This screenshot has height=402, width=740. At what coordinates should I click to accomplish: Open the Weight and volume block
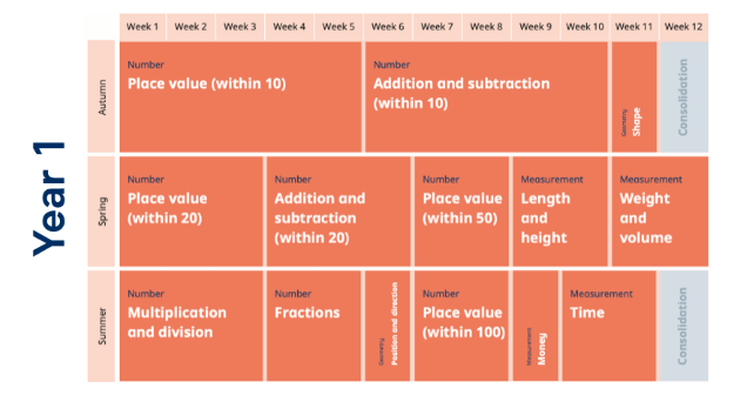(660, 211)
